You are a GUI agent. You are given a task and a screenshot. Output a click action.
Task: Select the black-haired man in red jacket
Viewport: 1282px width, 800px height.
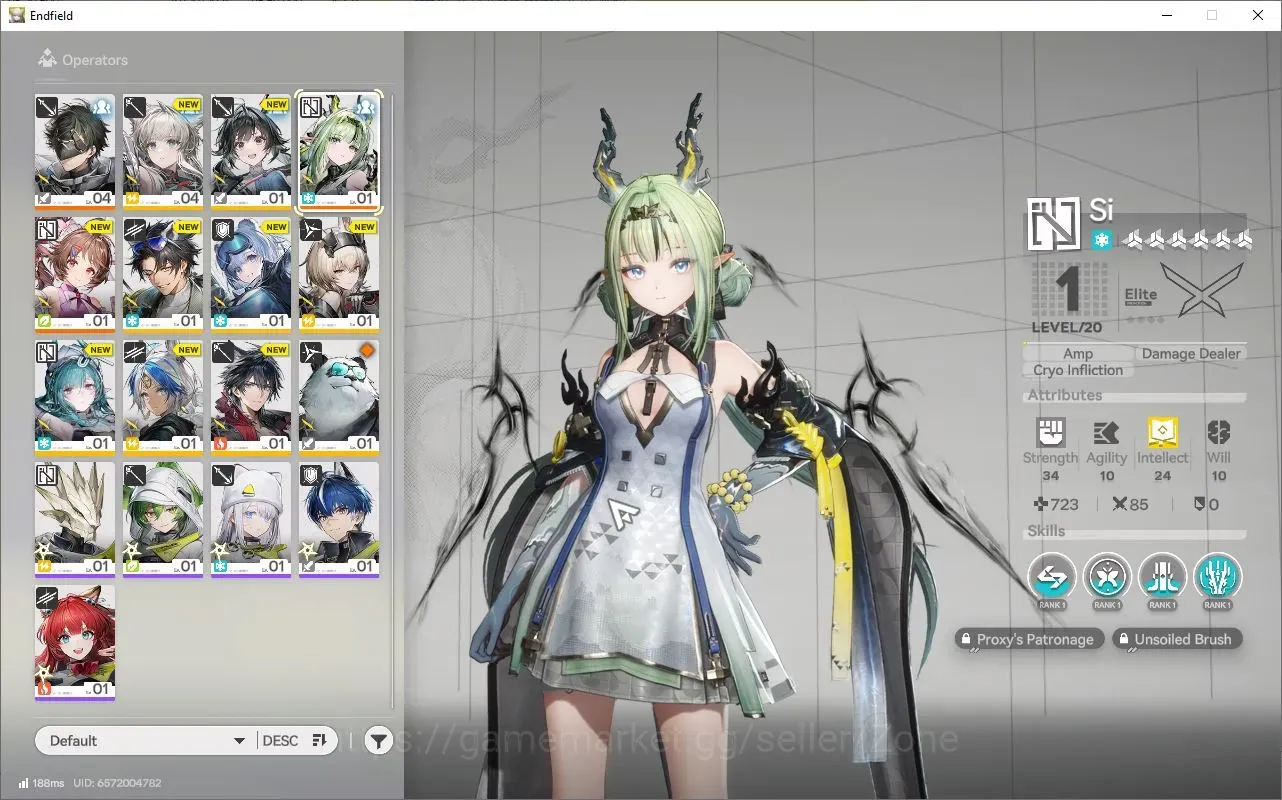251,396
